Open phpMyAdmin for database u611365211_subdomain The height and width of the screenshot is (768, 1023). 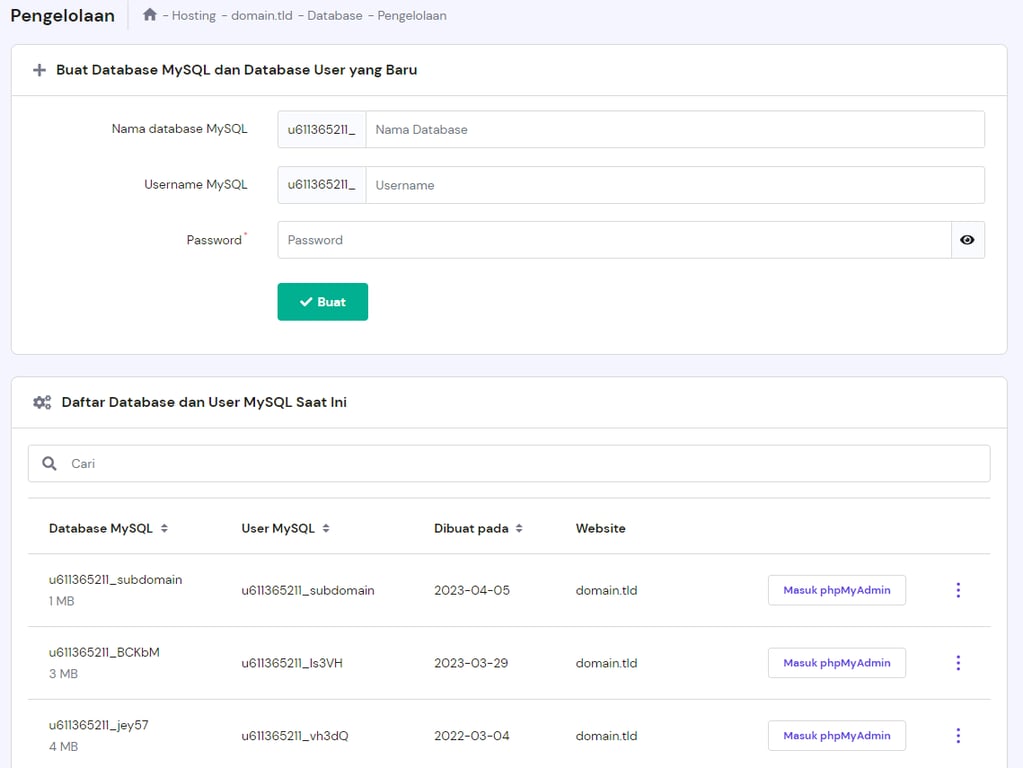(836, 590)
